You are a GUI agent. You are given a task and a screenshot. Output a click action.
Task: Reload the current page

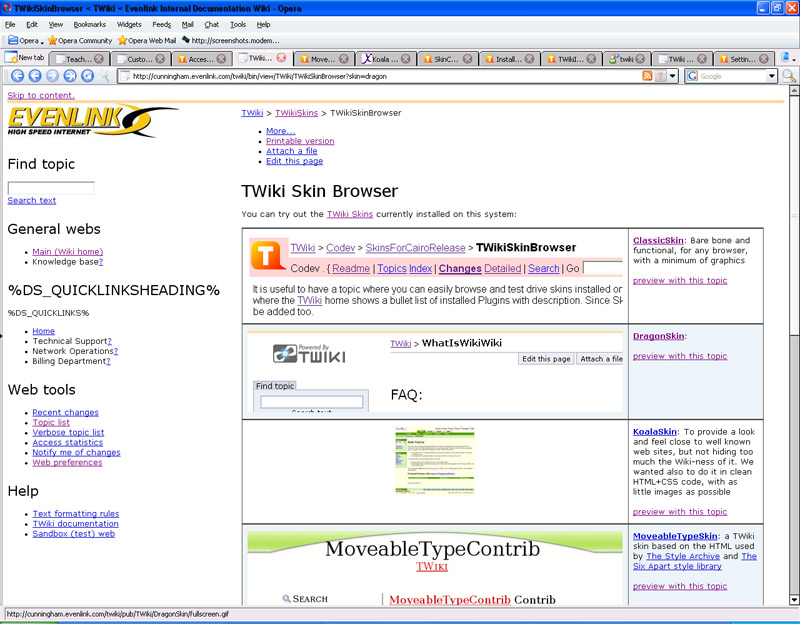(87, 76)
